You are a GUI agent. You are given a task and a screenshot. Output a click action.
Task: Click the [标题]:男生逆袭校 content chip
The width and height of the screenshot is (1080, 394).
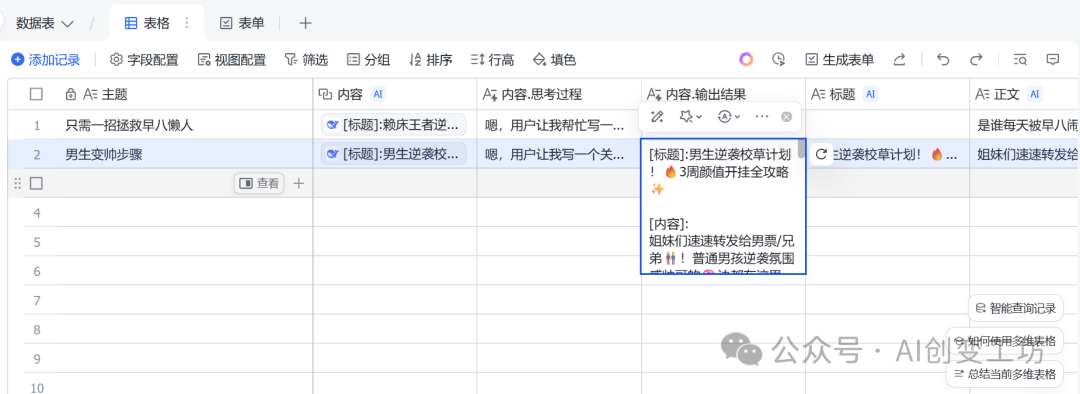[393, 154]
